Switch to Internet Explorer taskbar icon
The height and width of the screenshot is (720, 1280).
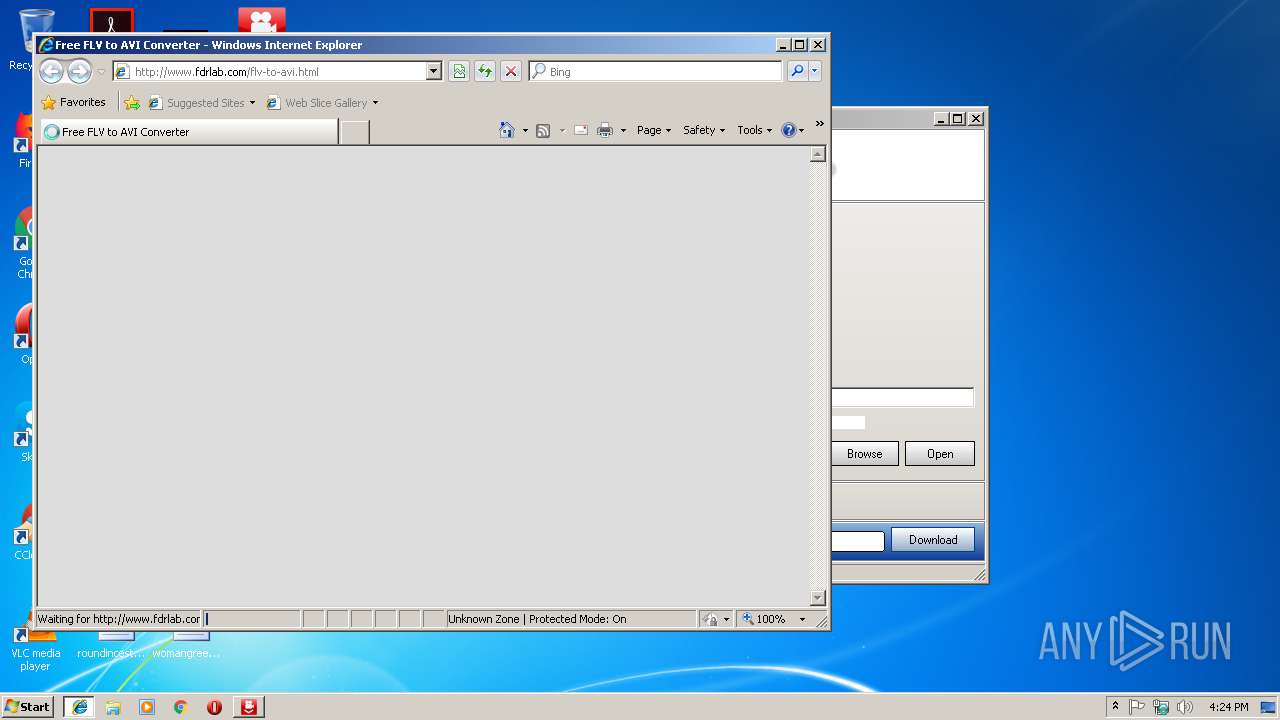coord(80,707)
